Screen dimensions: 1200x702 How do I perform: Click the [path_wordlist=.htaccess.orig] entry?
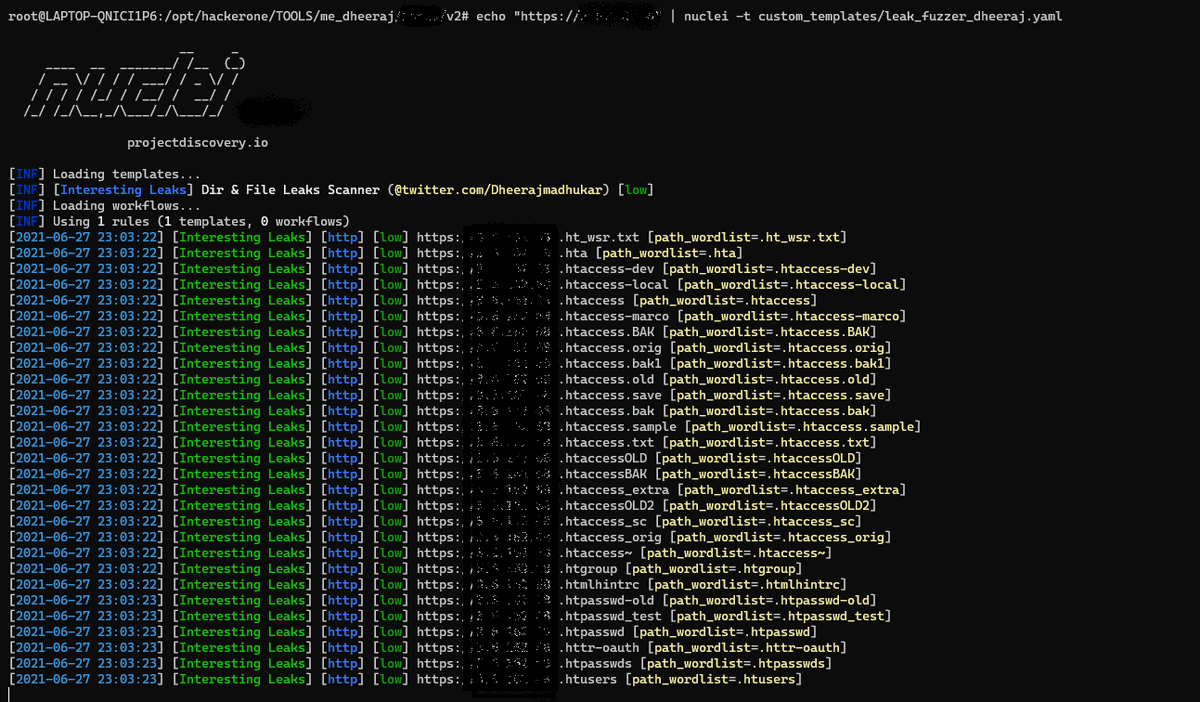(782, 348)
